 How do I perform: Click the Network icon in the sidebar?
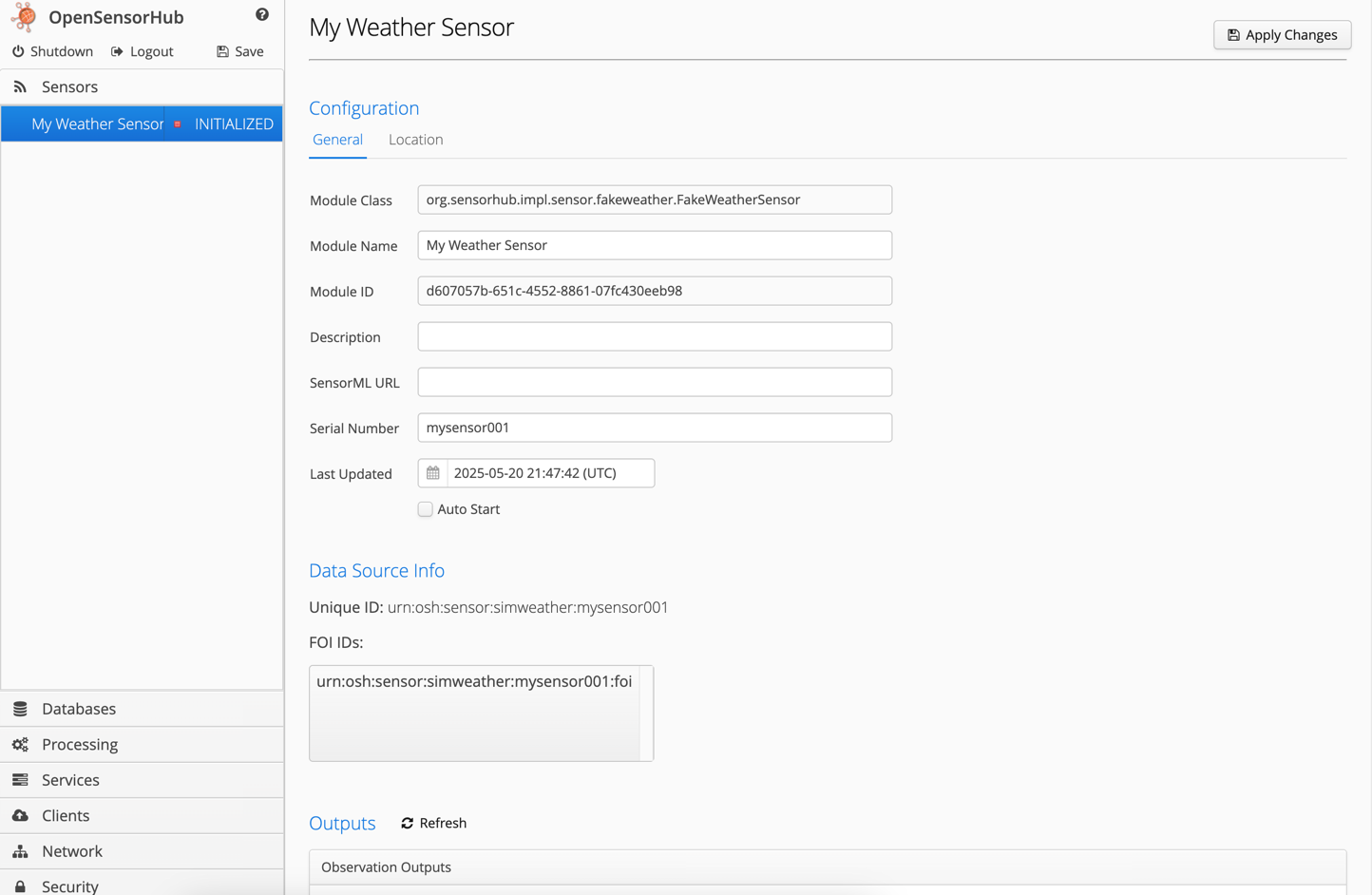click(21, 850)
